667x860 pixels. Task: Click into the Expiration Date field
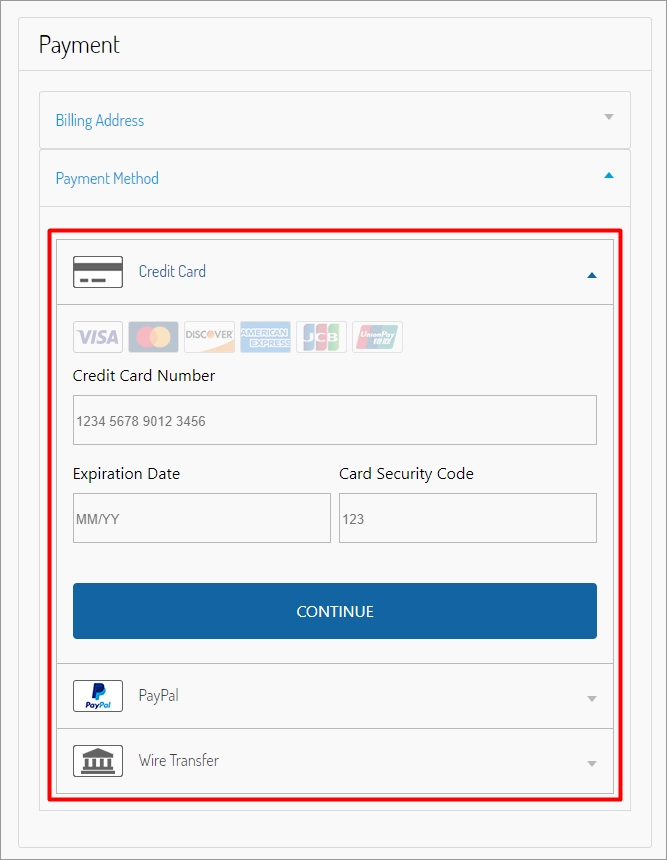click(201, 518)
